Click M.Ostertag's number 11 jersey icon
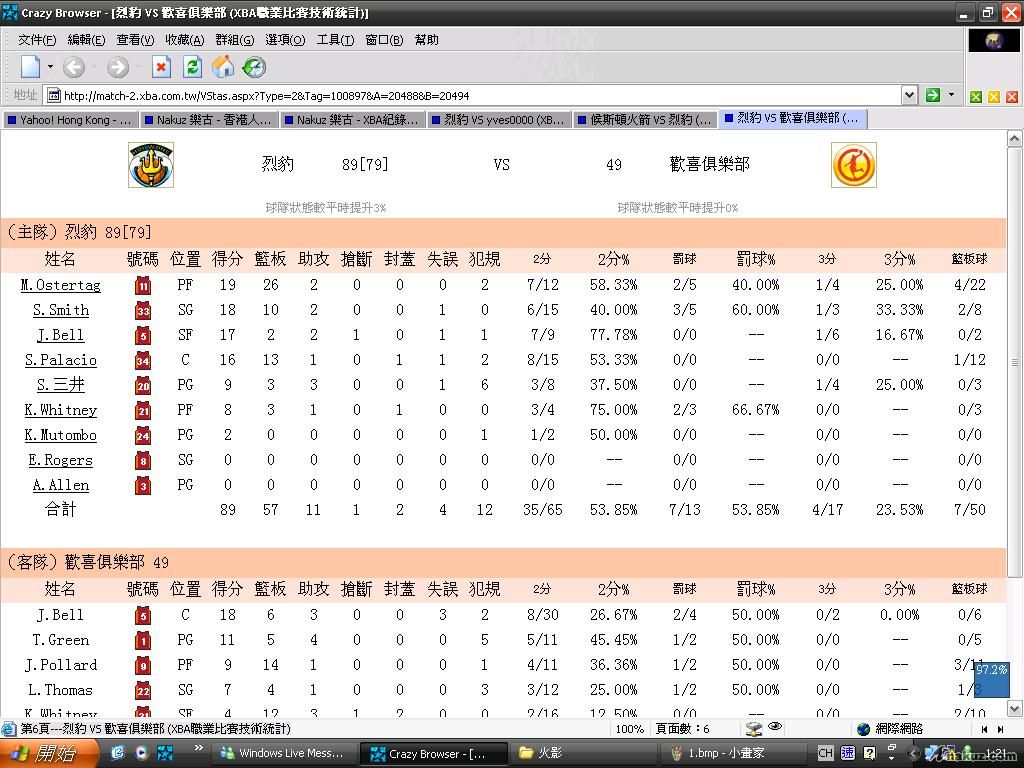Screen dimensions: 1024x768 (143, 285)
